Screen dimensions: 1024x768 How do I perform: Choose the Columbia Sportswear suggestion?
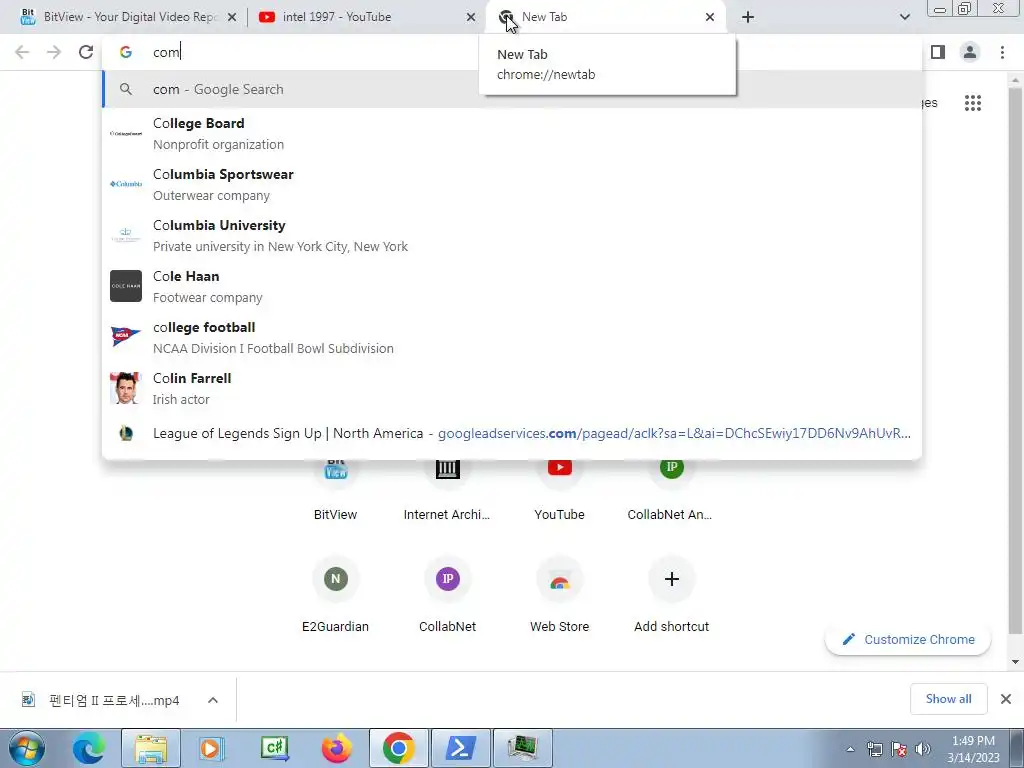pyautogui.click(x=512, y=184)
